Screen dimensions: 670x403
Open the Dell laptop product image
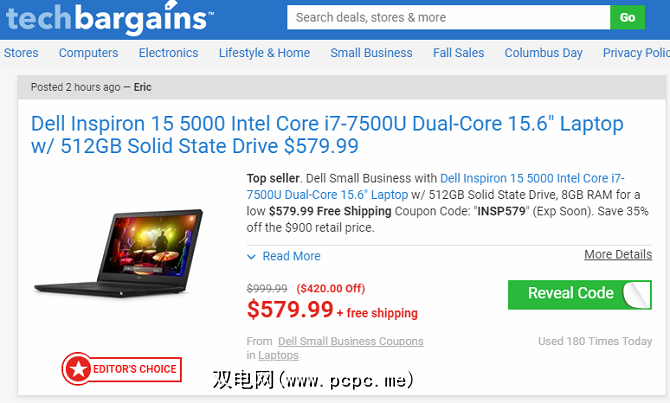[x=119, y=253]
